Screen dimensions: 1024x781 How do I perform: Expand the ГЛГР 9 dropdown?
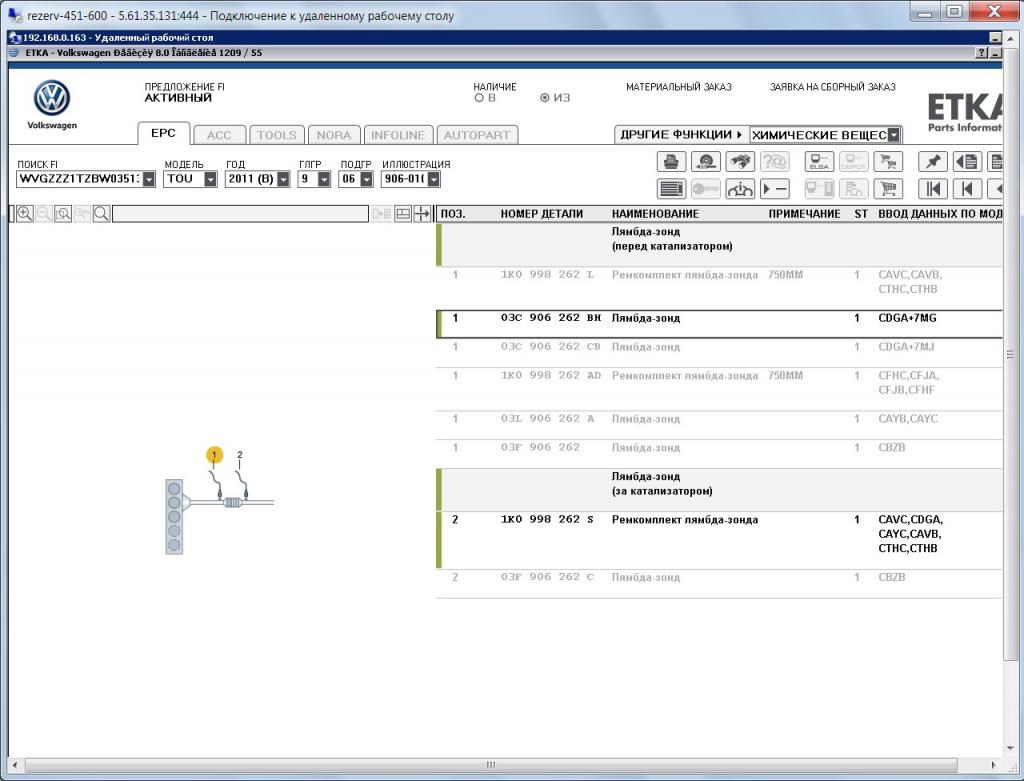pyautogui.click(x=324, y=179)
